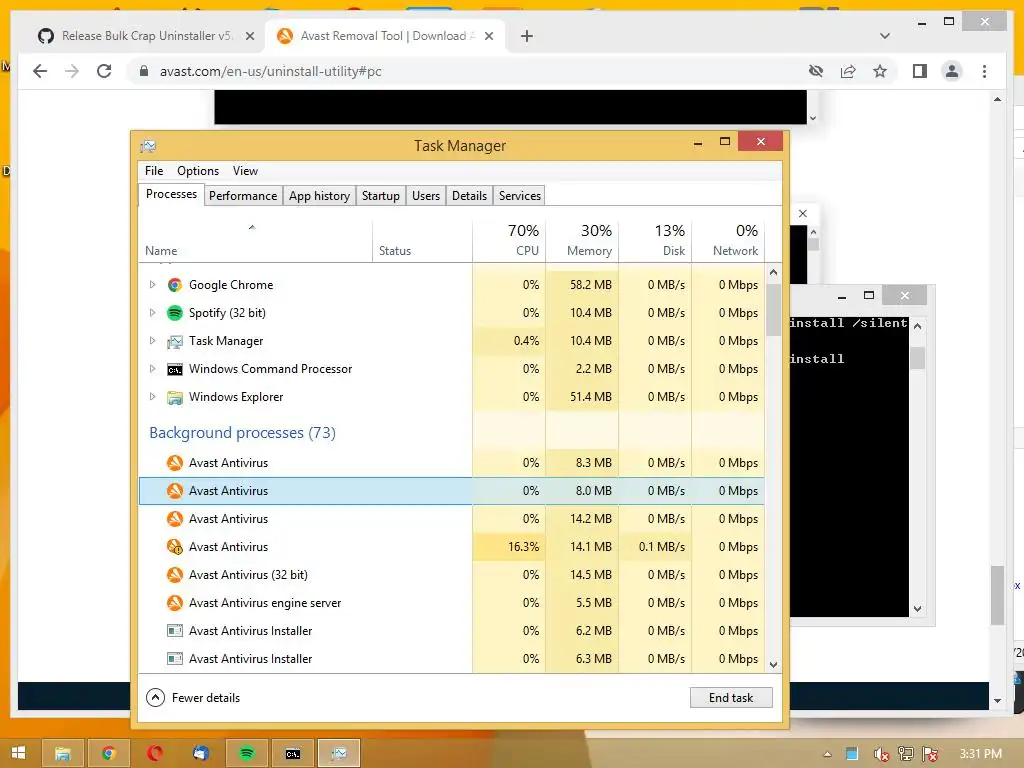1024x768 pixels.
Task: Switch to the App history tab
Action: point(319,196)
